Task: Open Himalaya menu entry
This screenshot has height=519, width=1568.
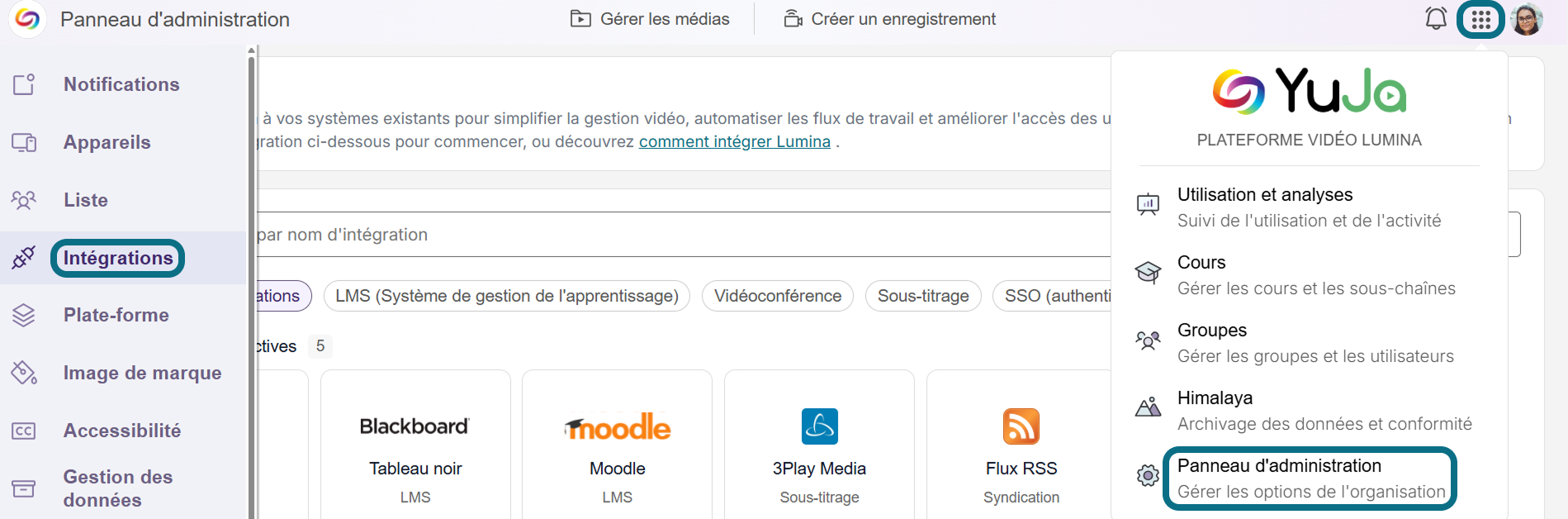Action: [1324, 411]
